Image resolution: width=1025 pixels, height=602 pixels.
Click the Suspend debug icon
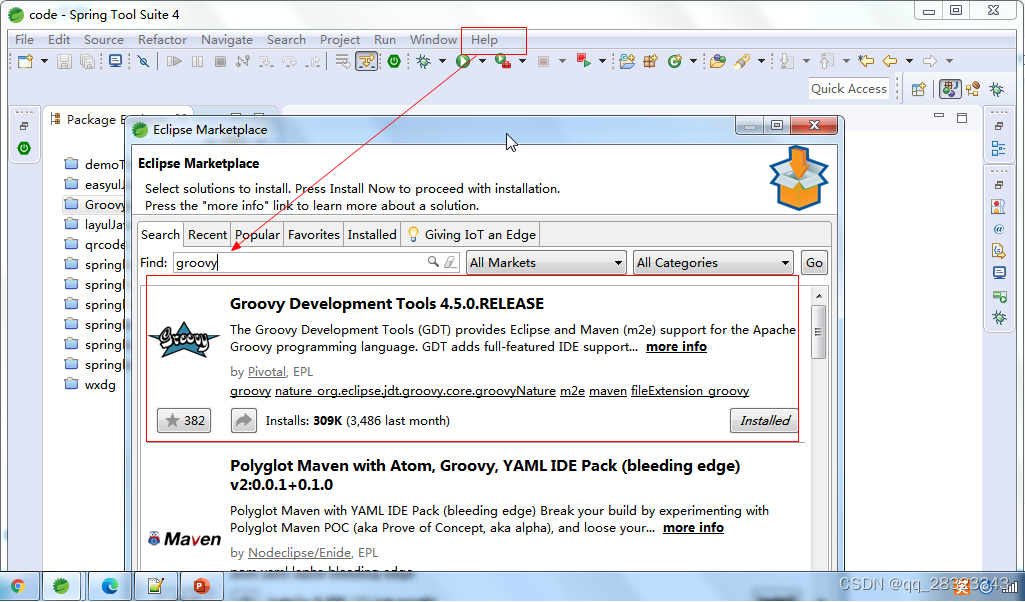point(197,61)
